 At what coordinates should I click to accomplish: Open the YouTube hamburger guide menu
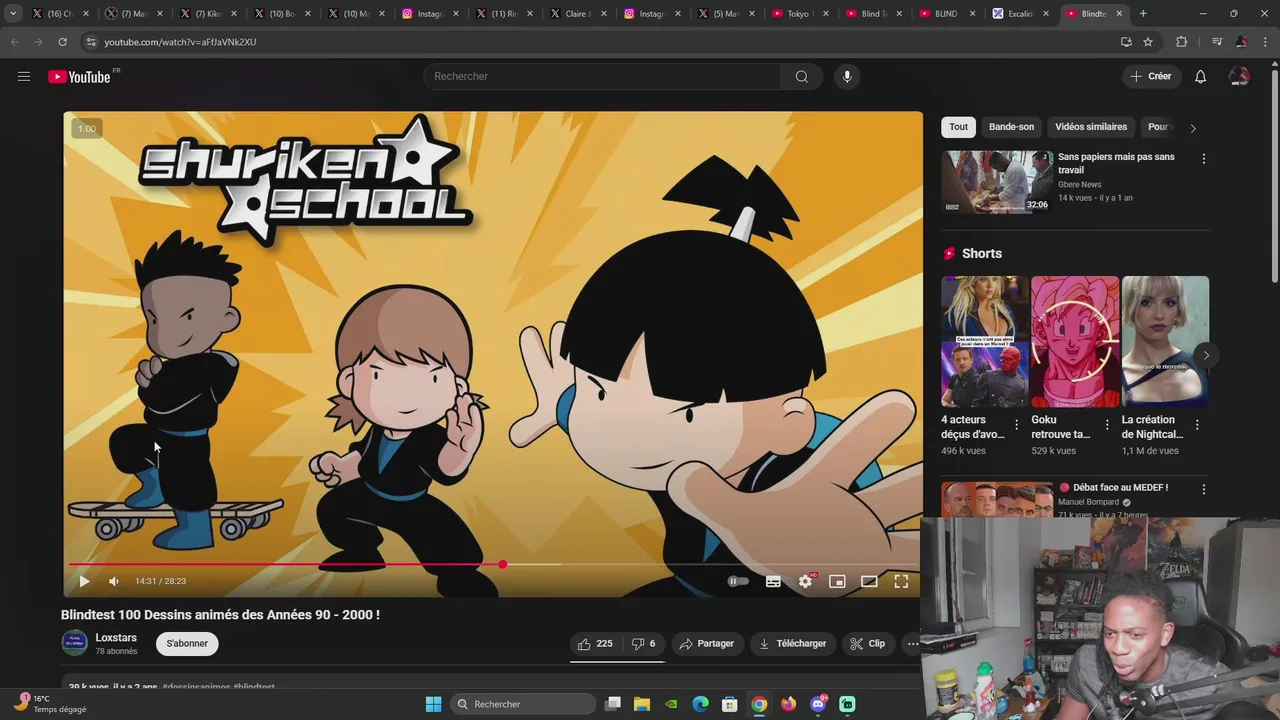pyautogui.click(x=24, y=76)
